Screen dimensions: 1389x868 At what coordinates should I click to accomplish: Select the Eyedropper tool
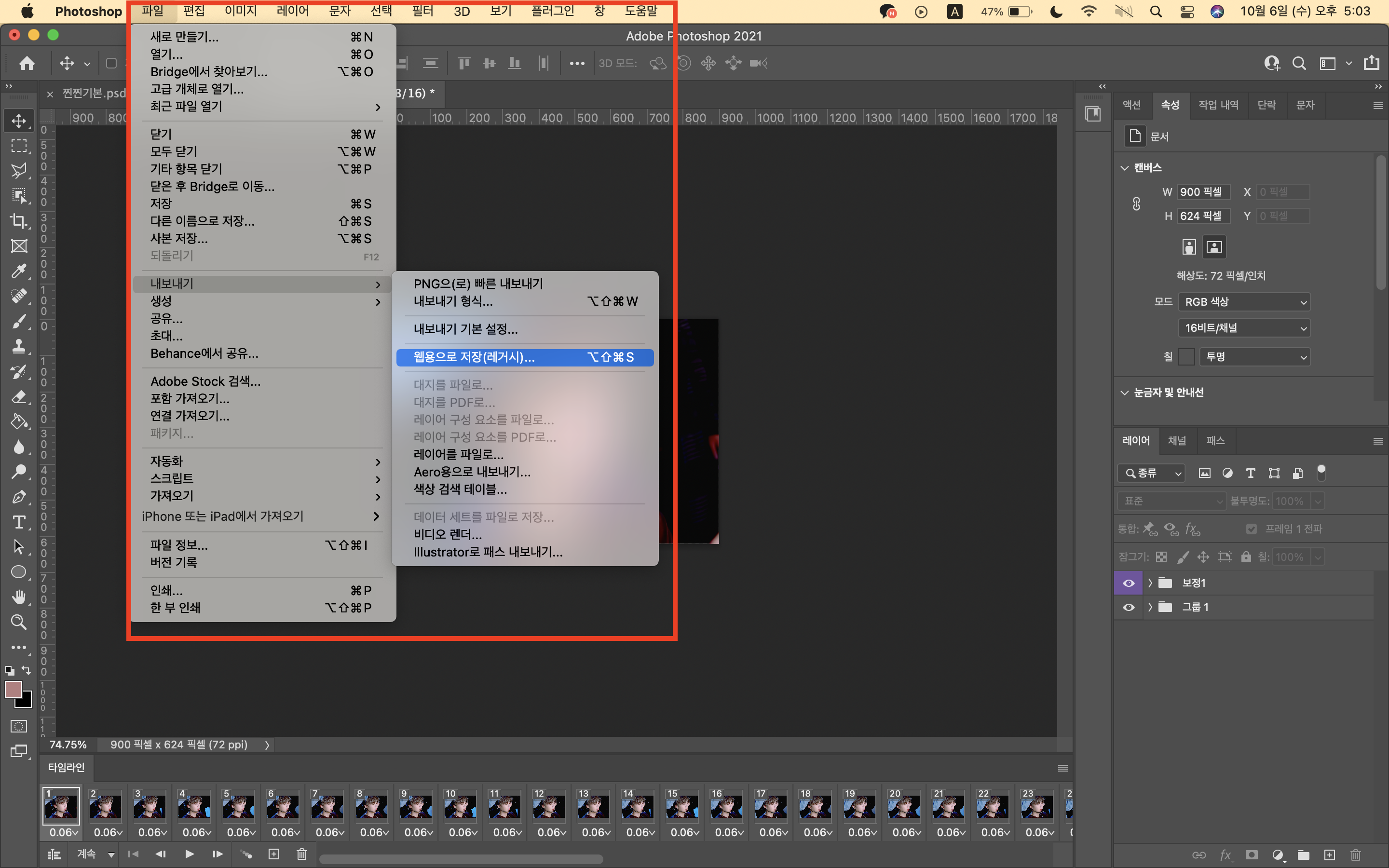tap(19, 271)
